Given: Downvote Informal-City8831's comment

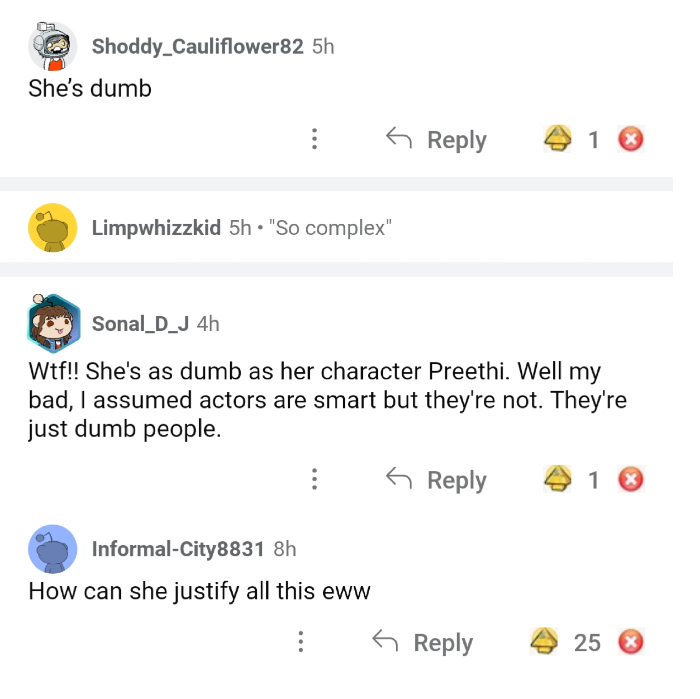Looking at the screenshot, I should click(630, 641).
